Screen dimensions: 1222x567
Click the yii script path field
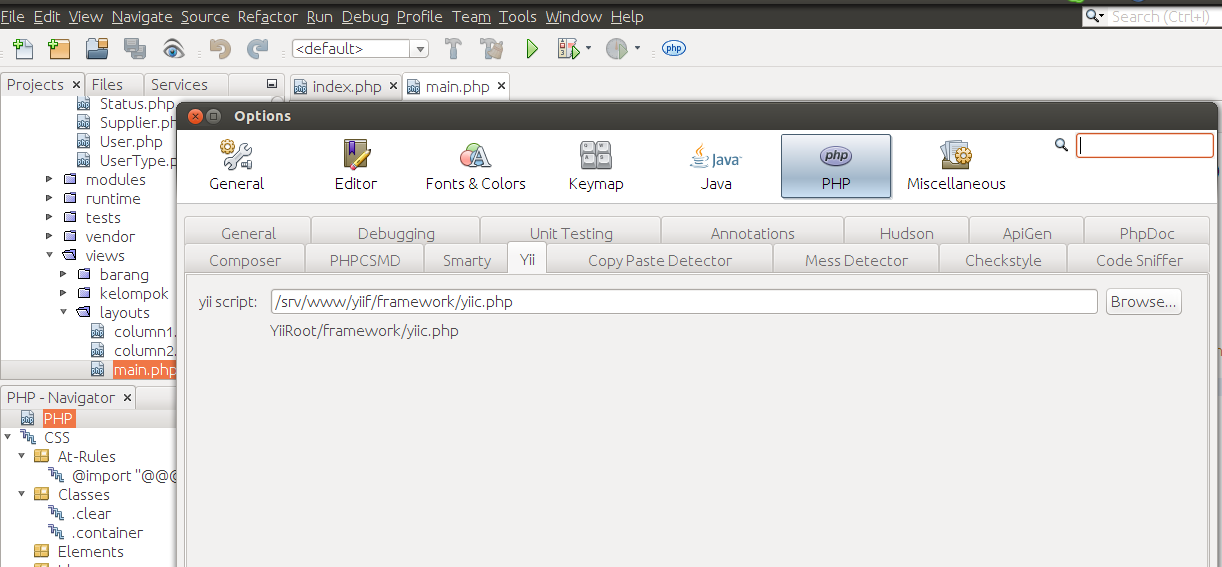point(684,301)
